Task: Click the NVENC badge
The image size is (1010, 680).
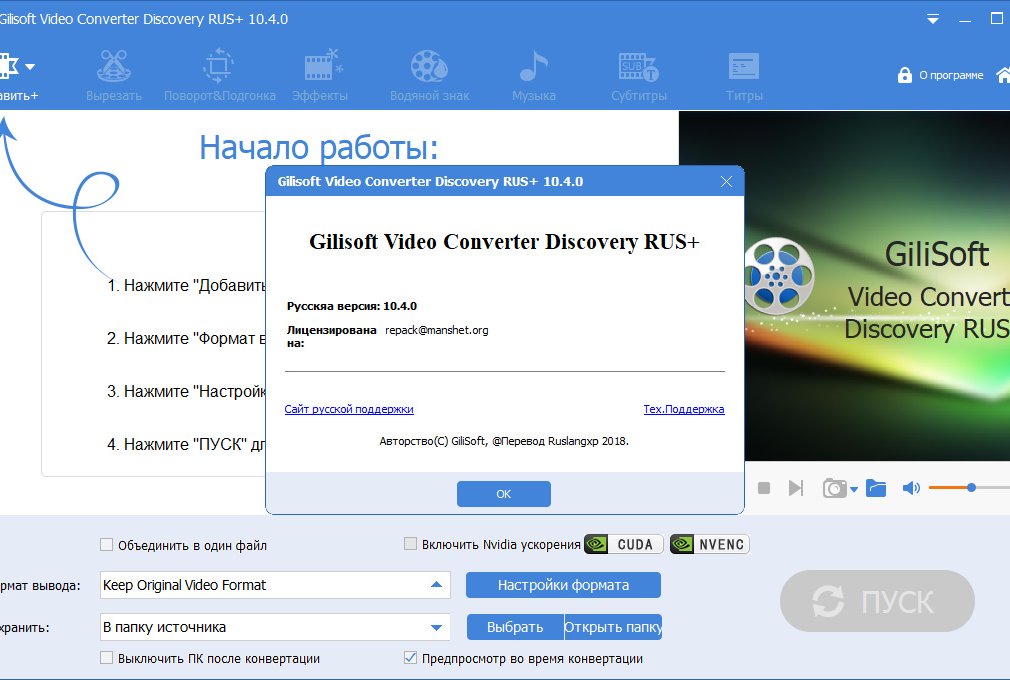Action: 709,544
